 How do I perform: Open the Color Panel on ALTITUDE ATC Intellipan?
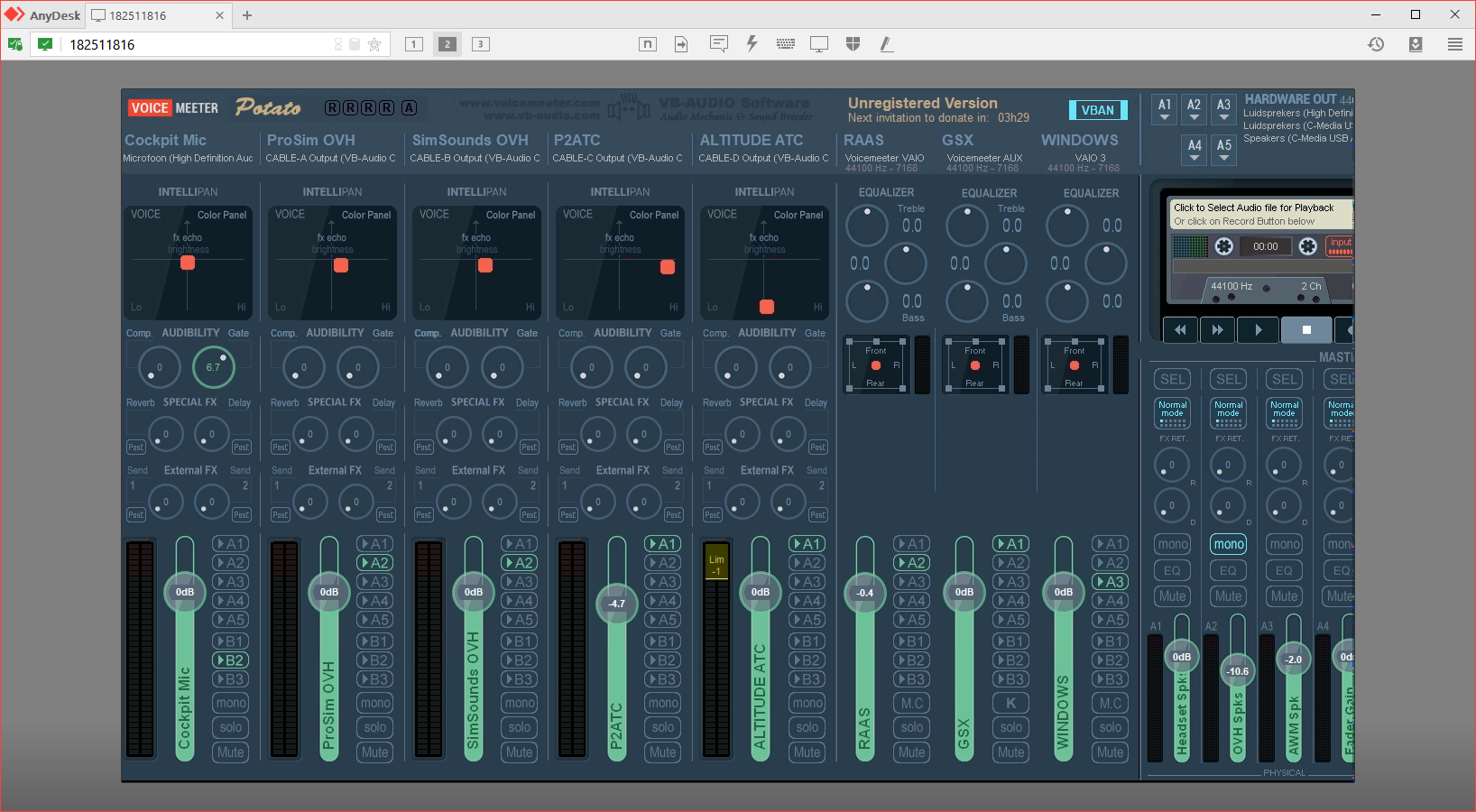coord(798,215)
